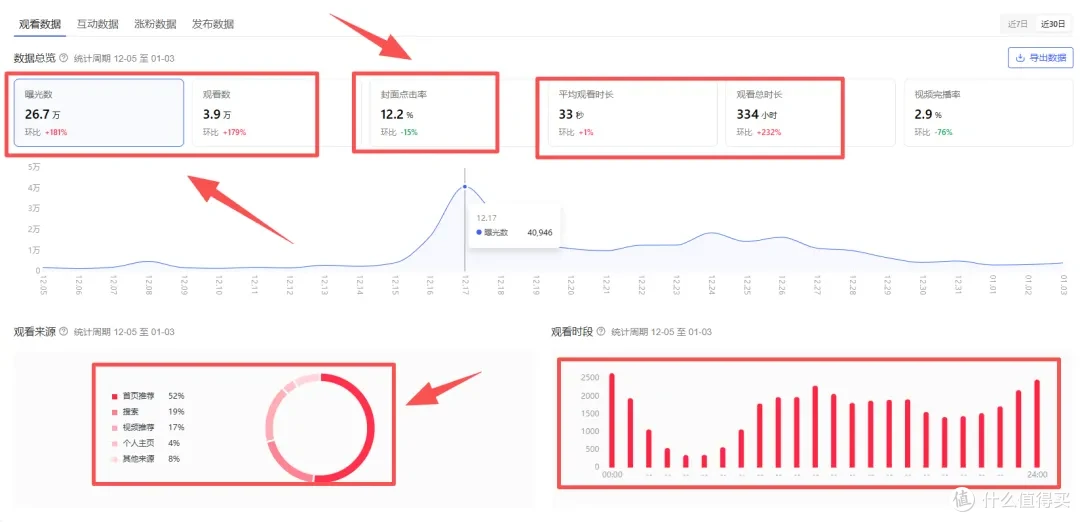This screenshot has height=522, width=1080.
Task: Click the 12.08 date label on axis
Action: (x=149, y=284)
